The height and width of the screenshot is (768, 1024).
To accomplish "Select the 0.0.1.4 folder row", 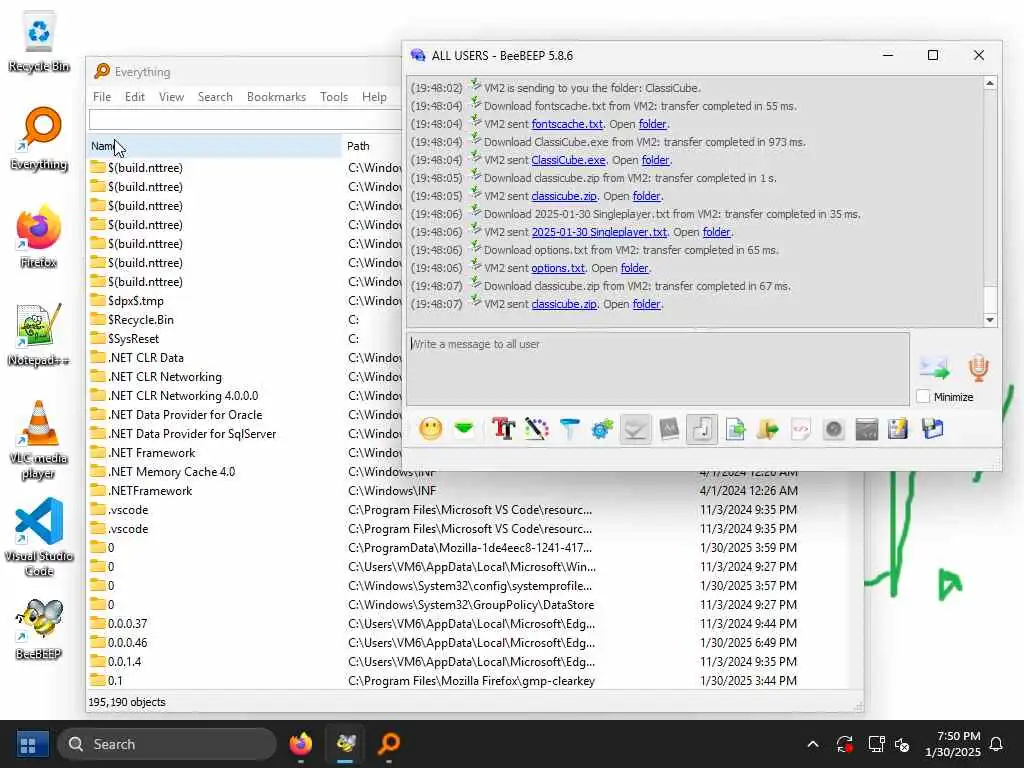I will [x=474, y=662].
